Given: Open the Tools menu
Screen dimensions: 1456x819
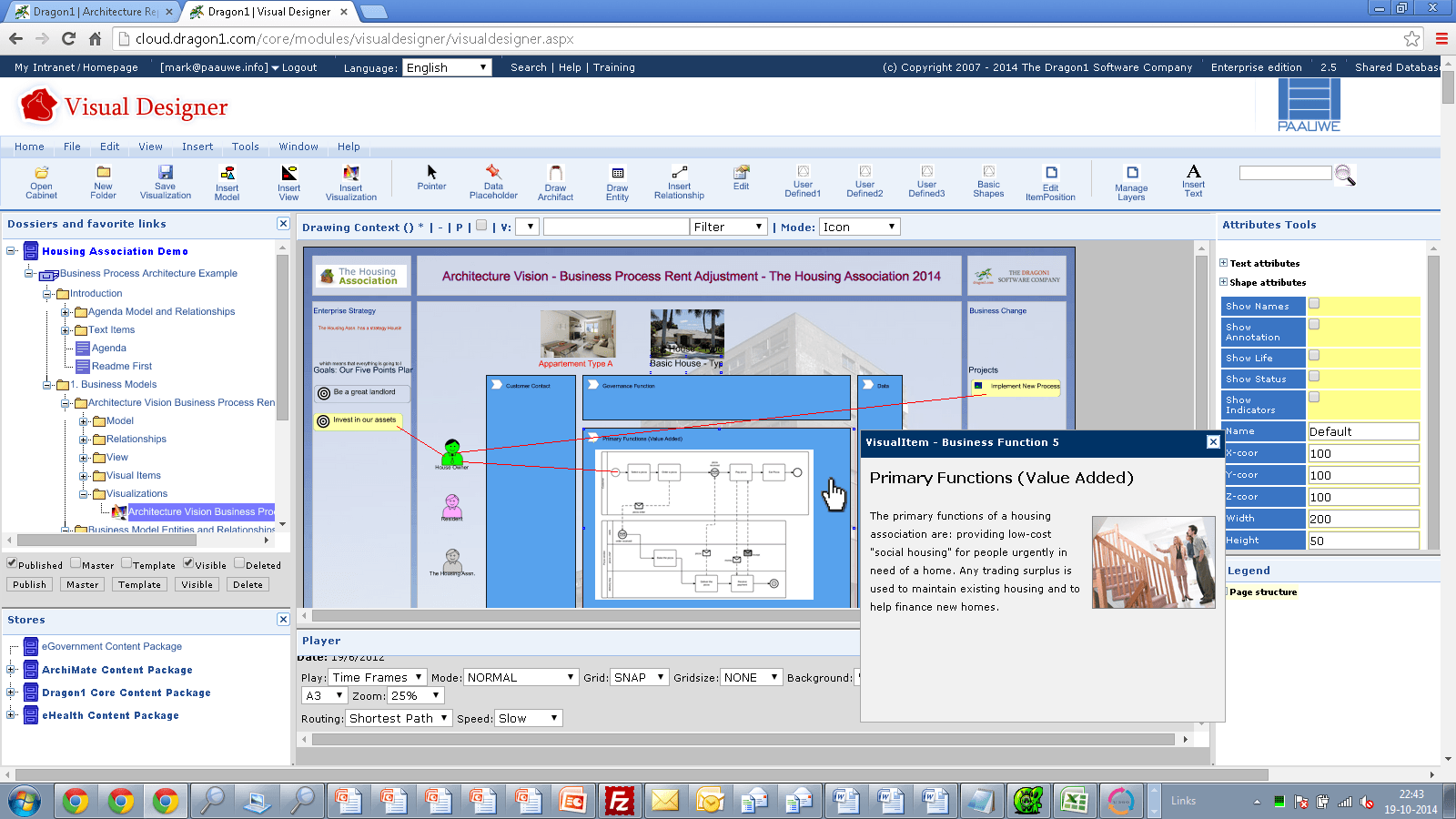Looking at the screenshot, I should [x=246, y=147].
